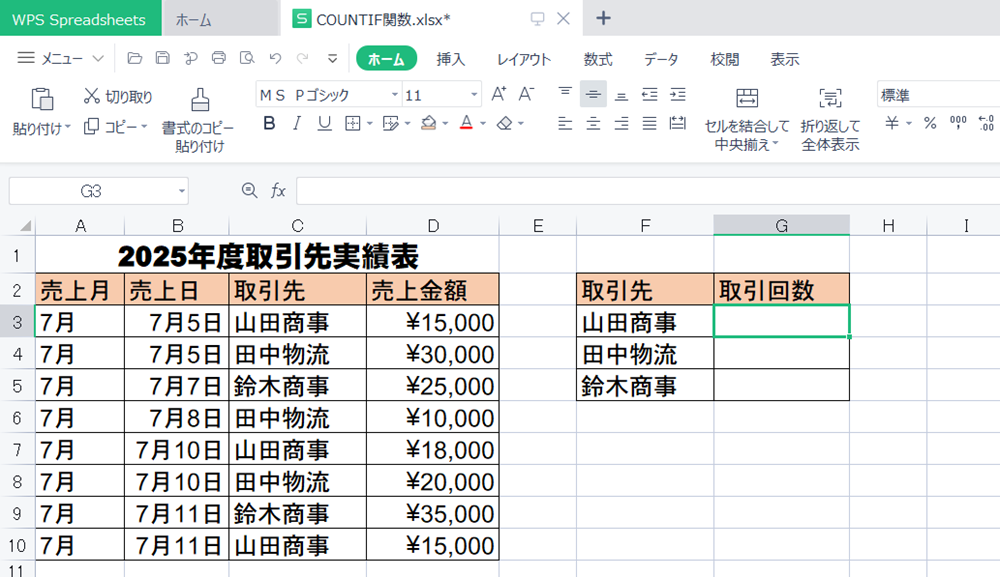Click the eraser clear icon
Image resolution: width=1000 pixels, height=577 pixels.
(x=504, y=123)
